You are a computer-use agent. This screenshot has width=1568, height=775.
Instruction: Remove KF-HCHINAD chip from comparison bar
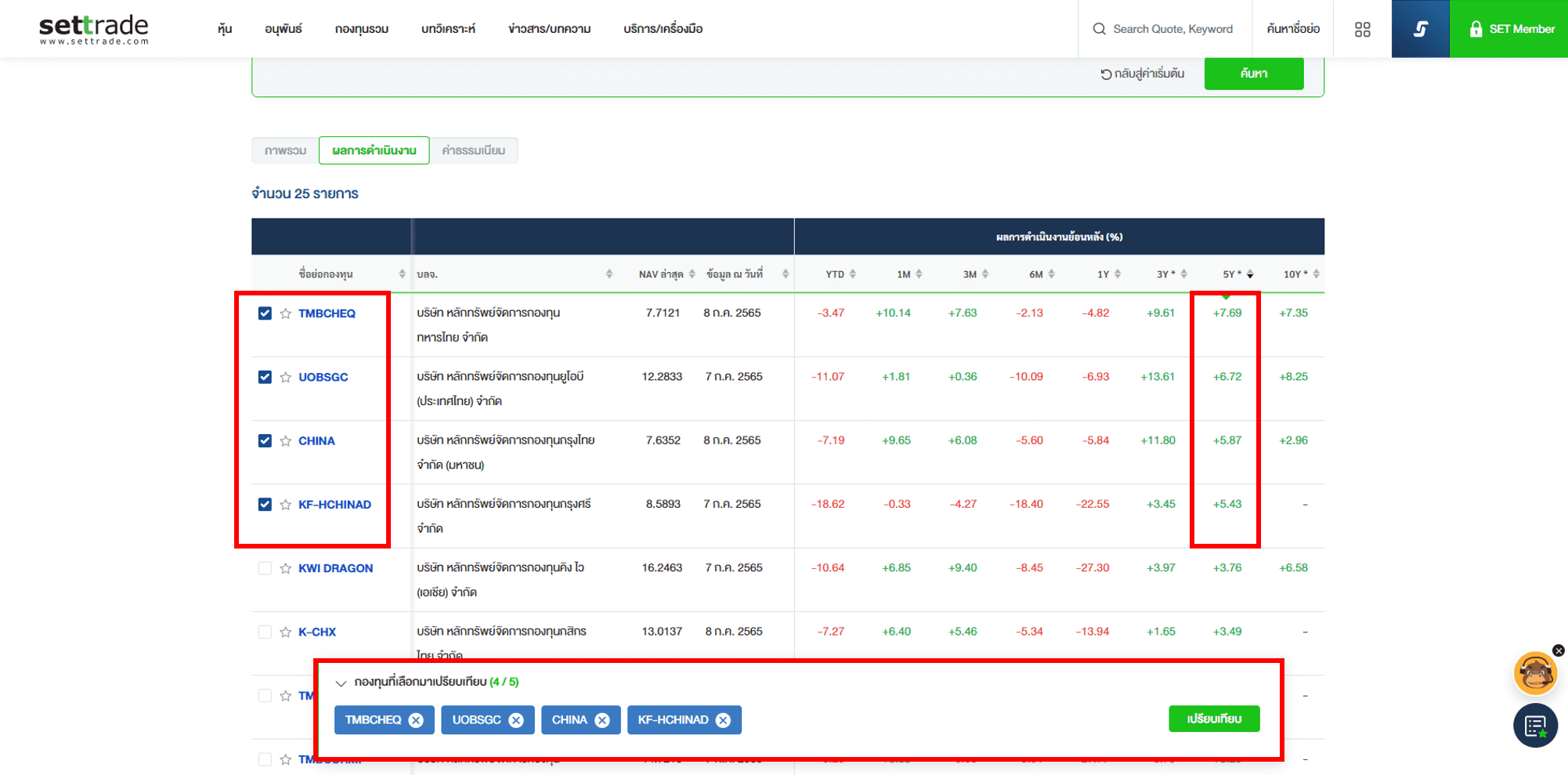click(723, 720)
